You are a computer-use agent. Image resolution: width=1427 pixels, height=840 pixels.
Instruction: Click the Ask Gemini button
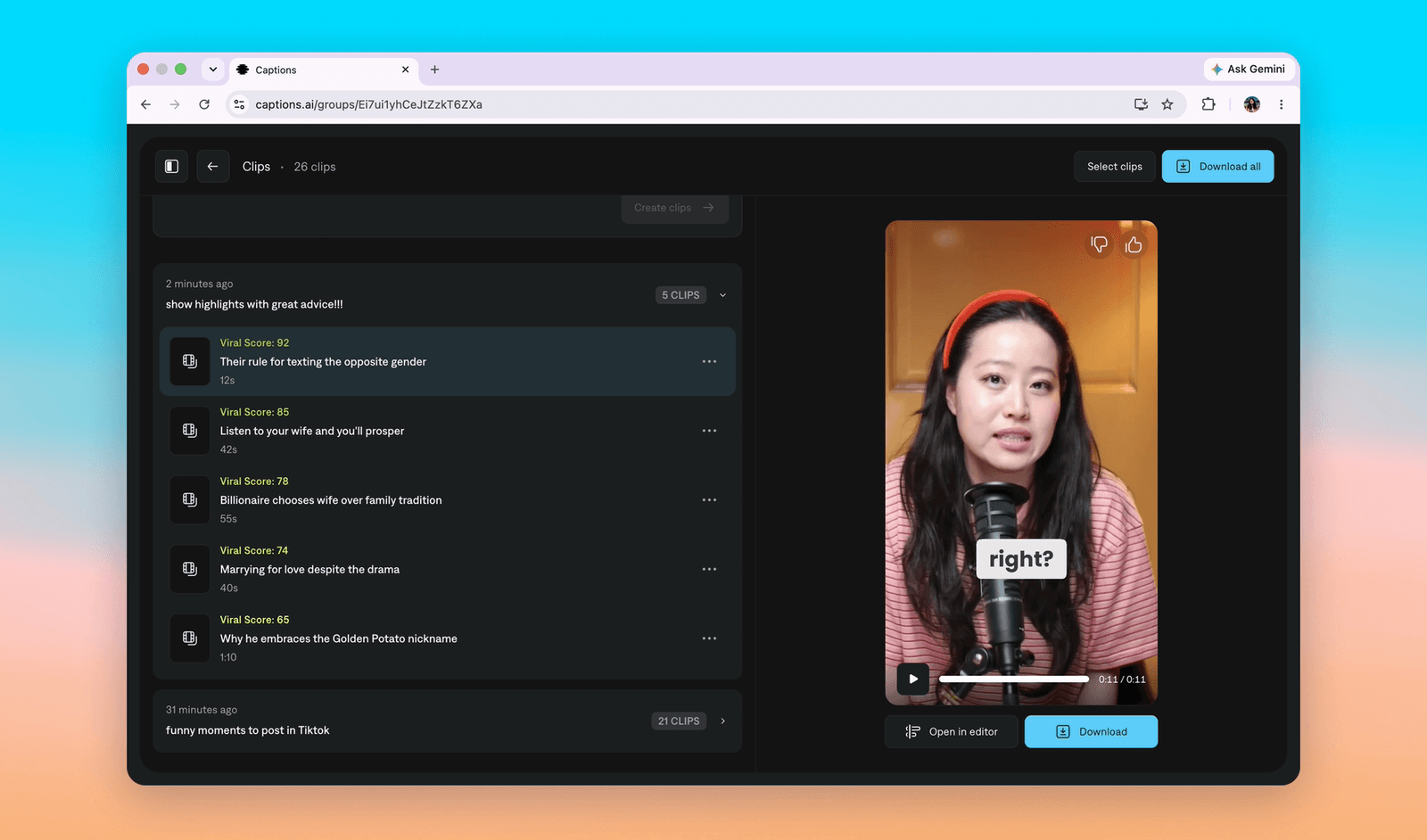[x=1249, y=69]
